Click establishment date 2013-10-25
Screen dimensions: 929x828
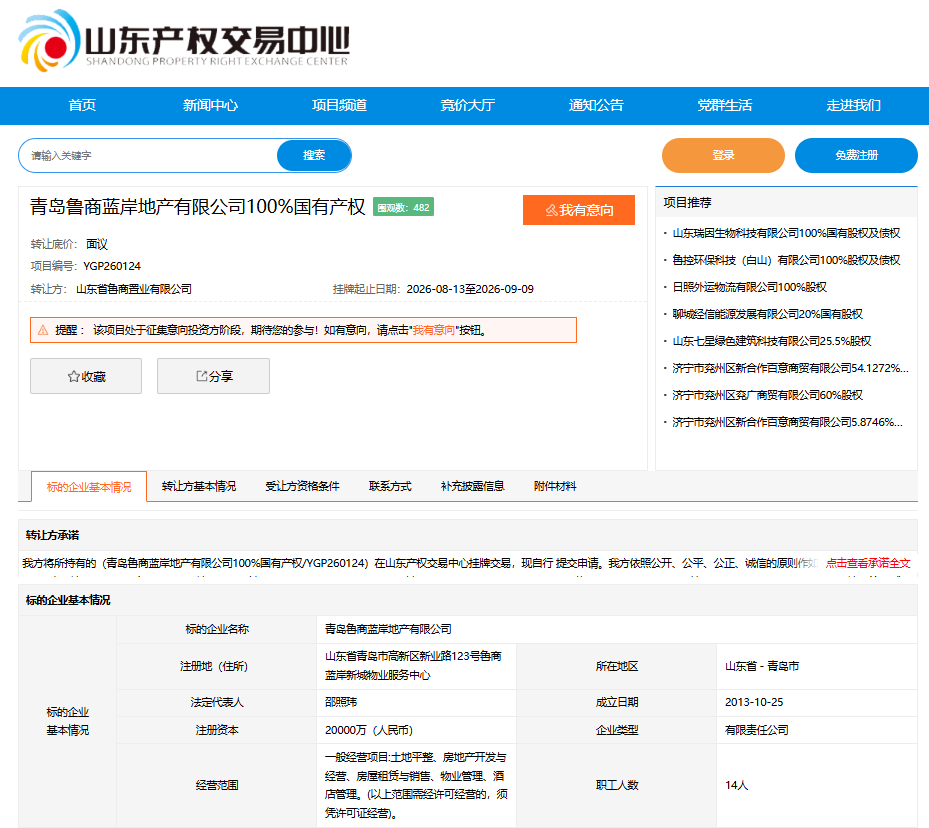[754, 702]
